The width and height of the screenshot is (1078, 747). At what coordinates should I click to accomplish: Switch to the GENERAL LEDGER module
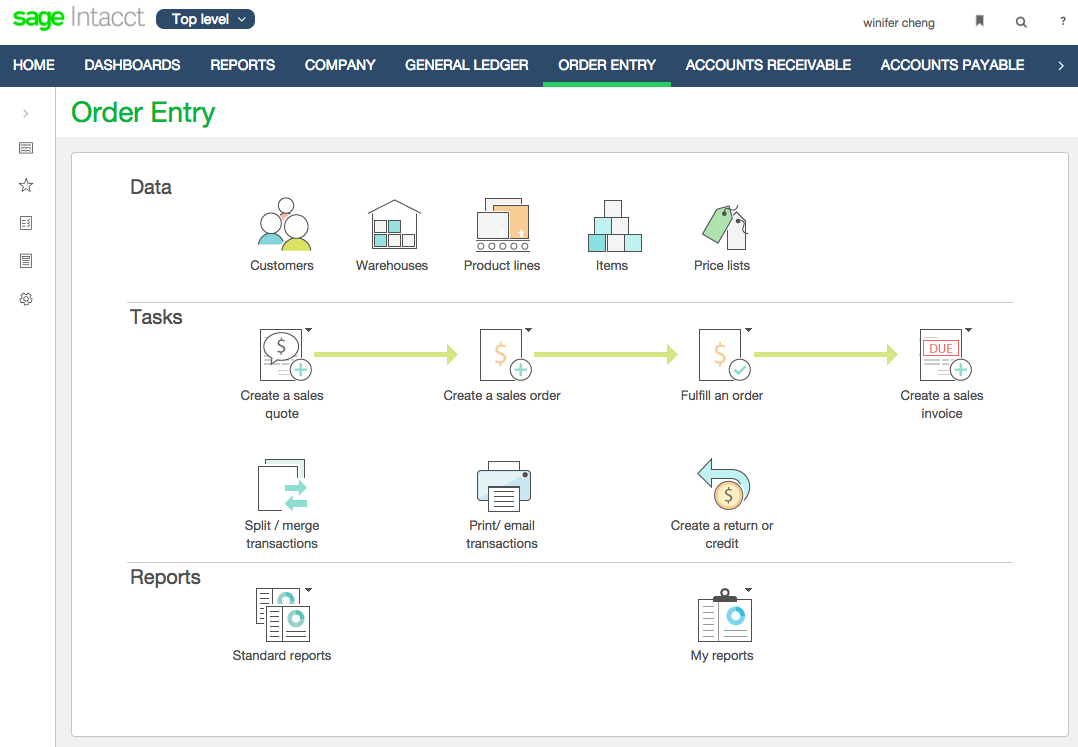click(x=466, y=65)
